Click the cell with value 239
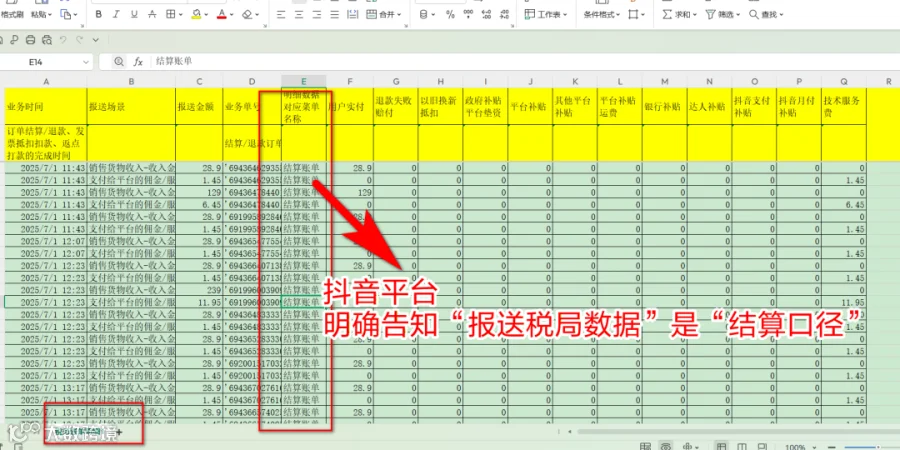The width and height of the screenshot is (900, 450). (199, 290)
